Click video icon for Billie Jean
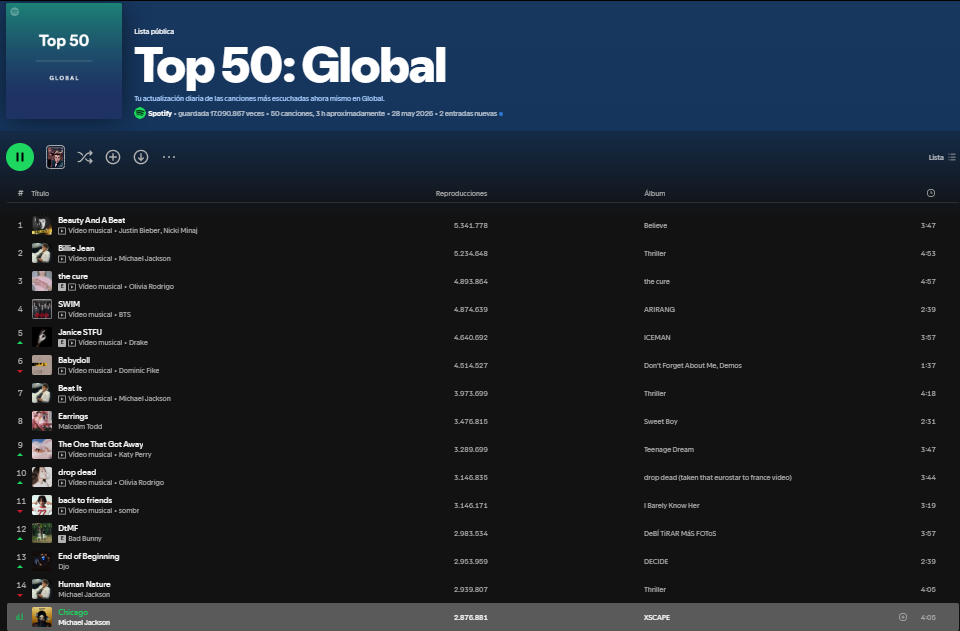Image resolution: width=960 pixels, height=631 pixels. pos(62,259)
